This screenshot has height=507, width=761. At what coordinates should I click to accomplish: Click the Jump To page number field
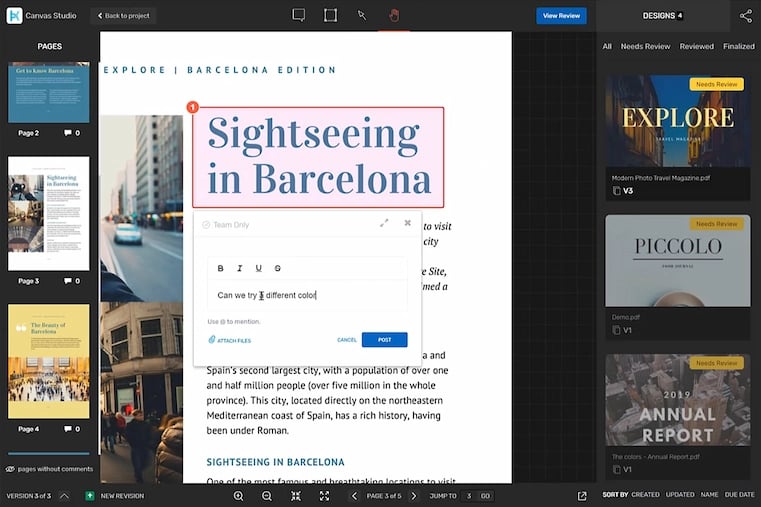click(468, 496)
